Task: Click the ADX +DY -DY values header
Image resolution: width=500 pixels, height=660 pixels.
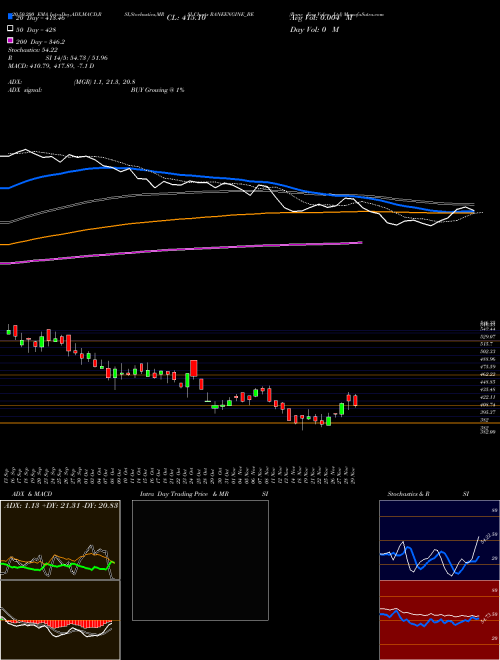Action: click(61, 506)
